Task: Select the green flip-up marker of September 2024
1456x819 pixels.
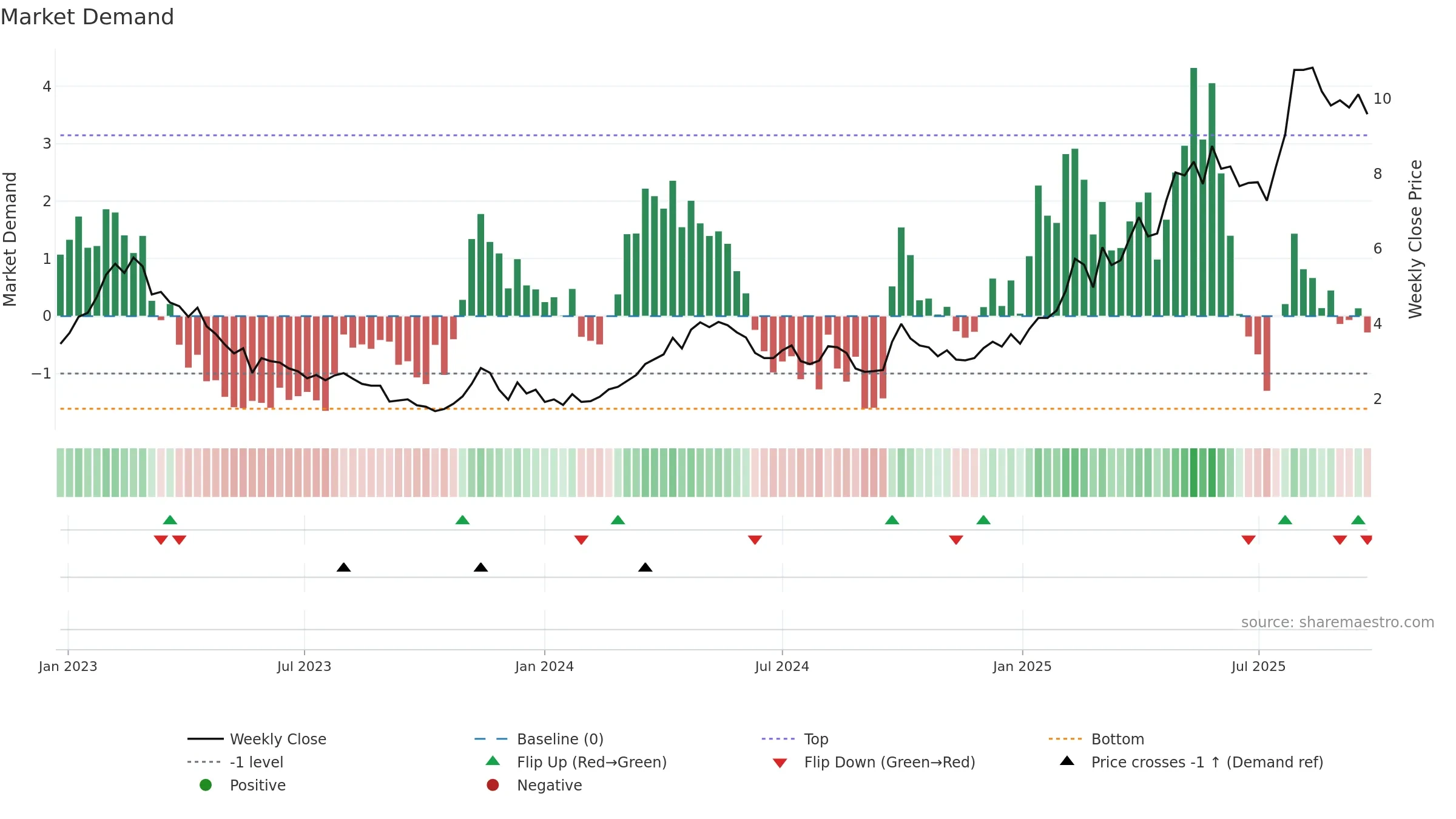Action: pos(892,520)
